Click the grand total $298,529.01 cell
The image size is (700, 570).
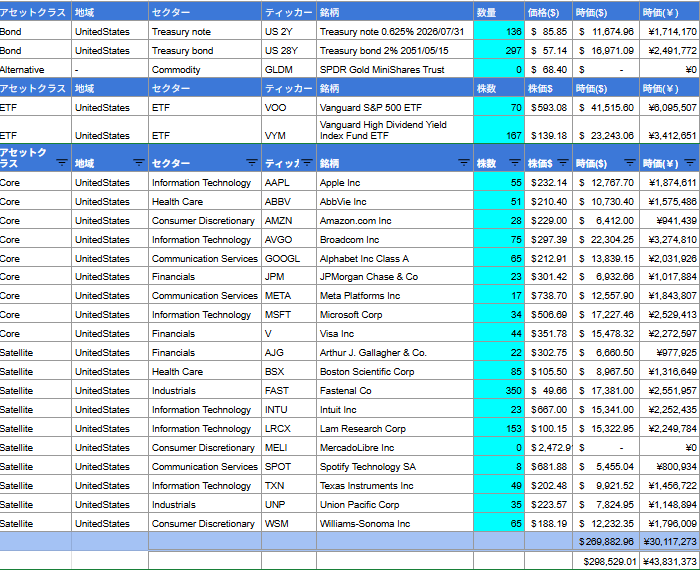[606, 561]
